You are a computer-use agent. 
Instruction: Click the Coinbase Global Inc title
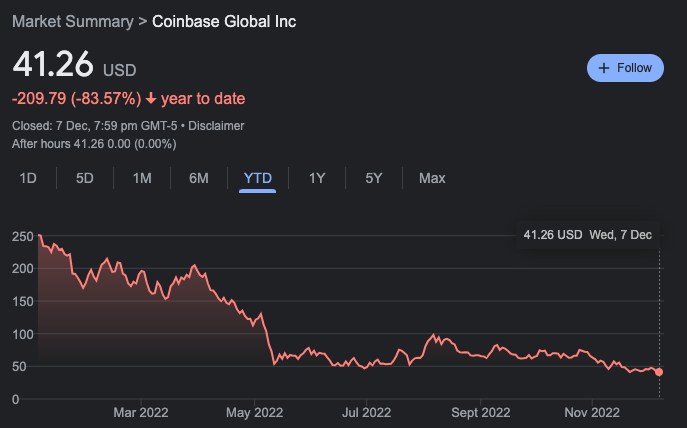224,21
